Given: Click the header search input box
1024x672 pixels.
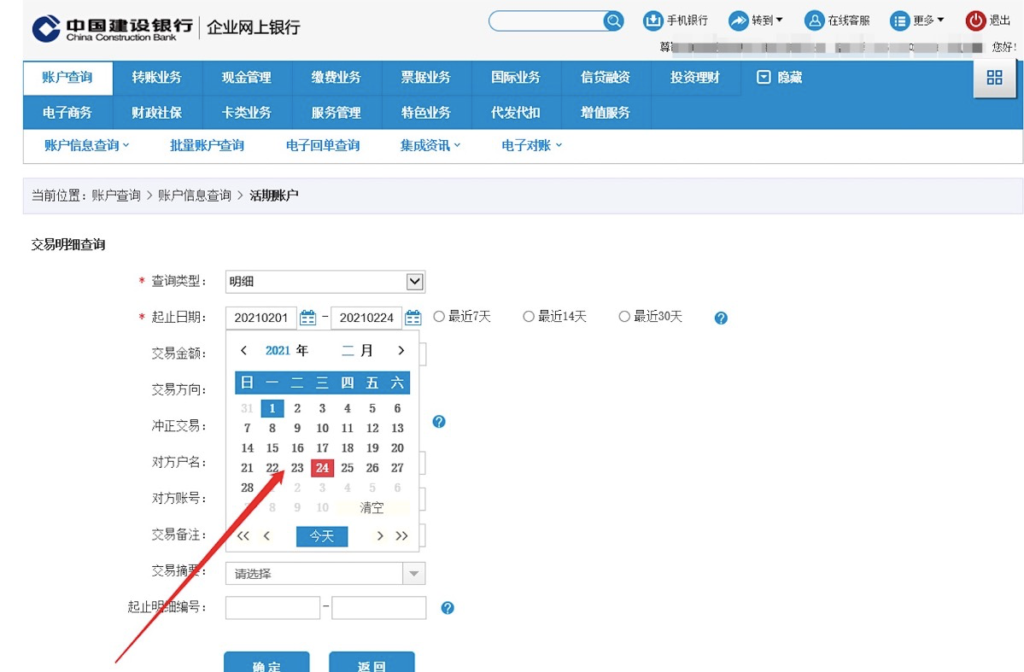Looking at the screenshot, I should click(546, 21).
